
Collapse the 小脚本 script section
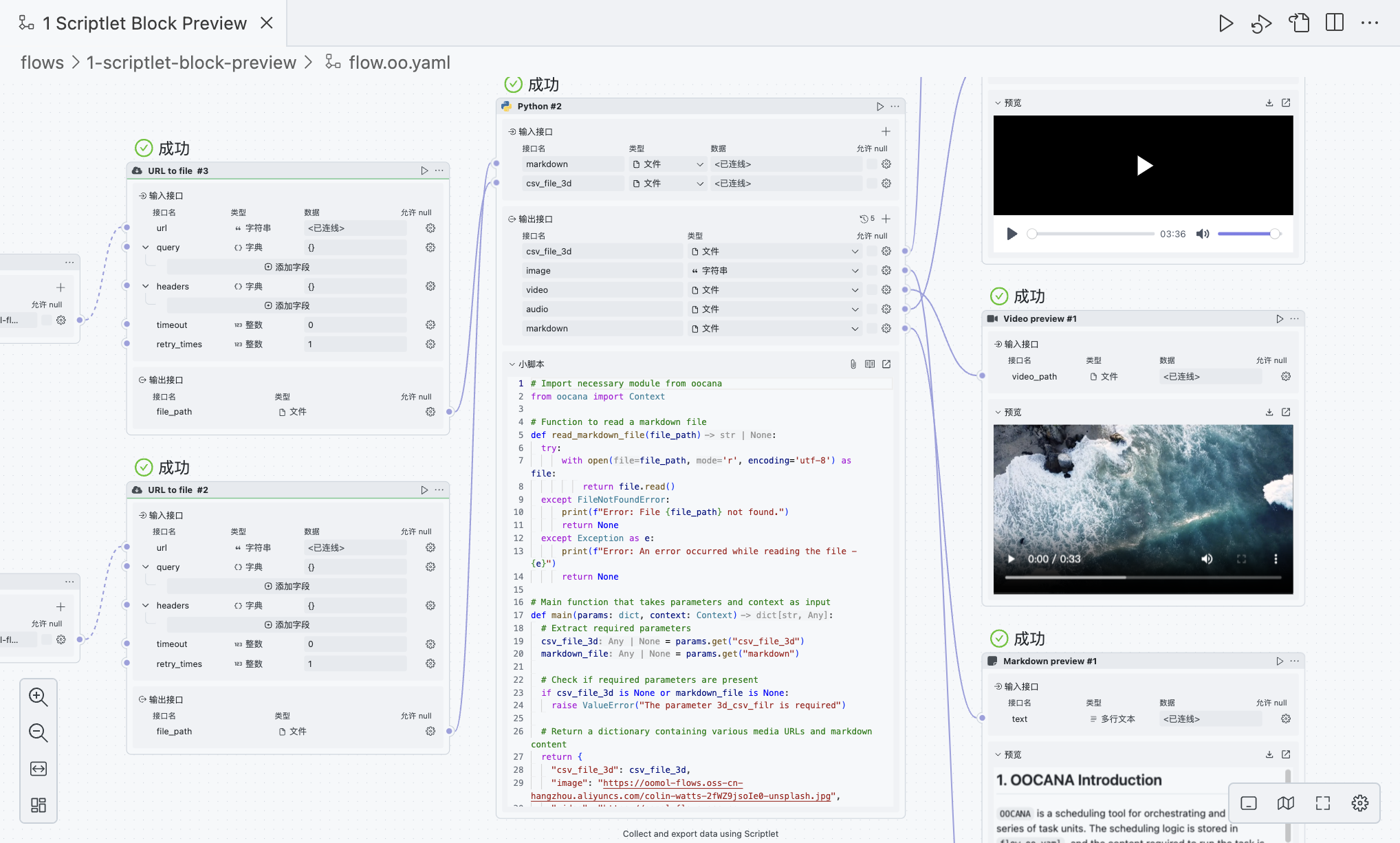[x=512, y=364]
